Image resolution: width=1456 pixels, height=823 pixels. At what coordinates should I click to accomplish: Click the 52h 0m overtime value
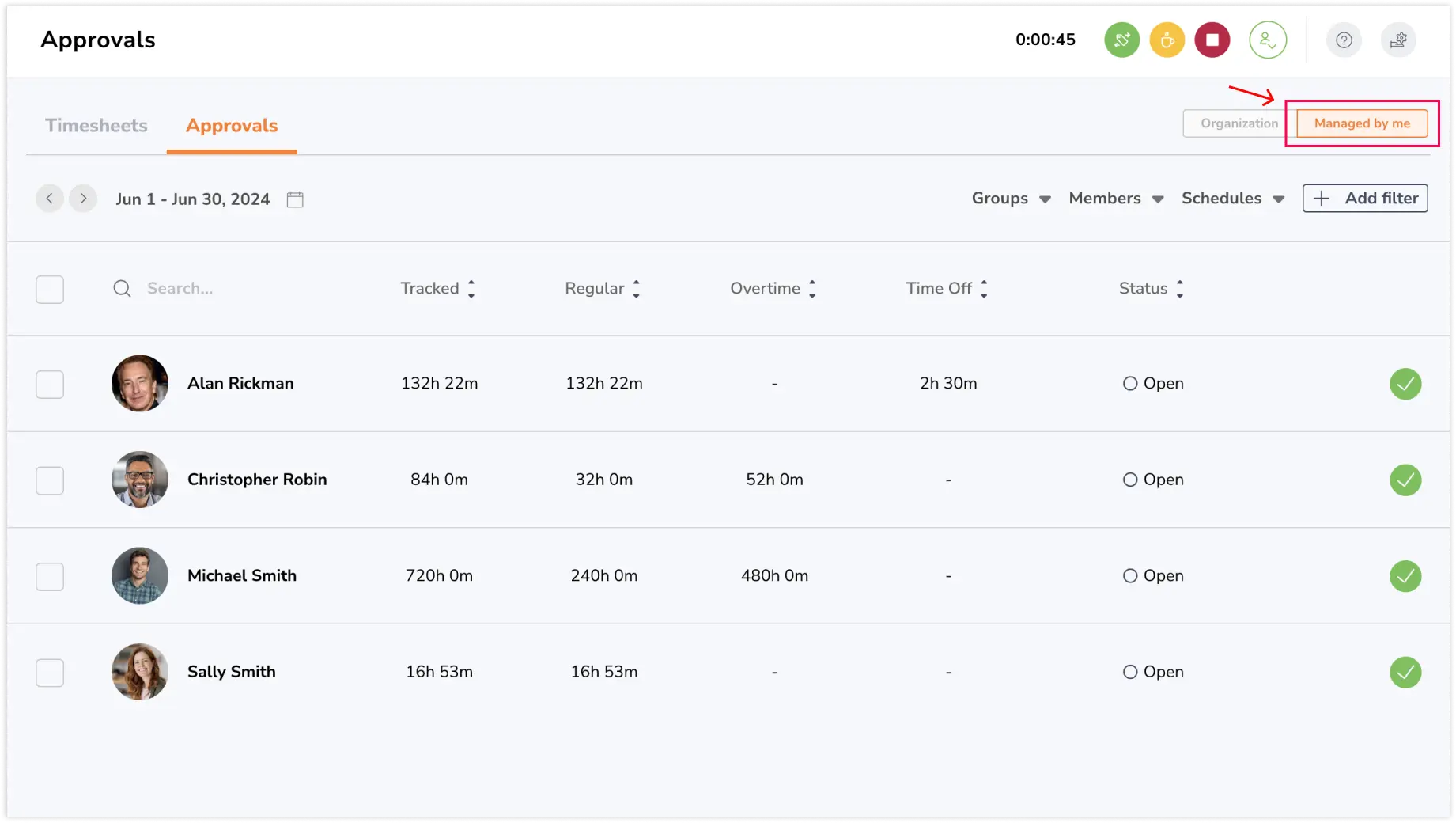774,480
